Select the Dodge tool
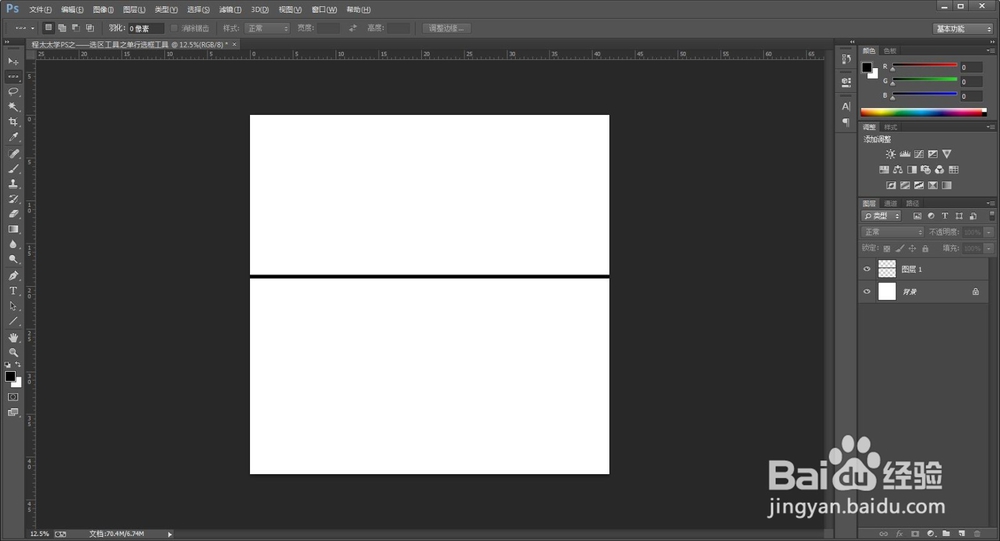 (13, 260)
